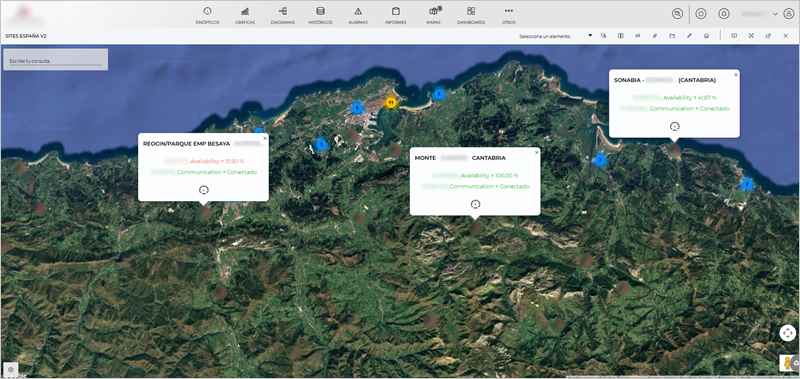Click Communication = Conectado in Sonabia popup
Viewport: 800px width, 379px height.
point(690,109)
